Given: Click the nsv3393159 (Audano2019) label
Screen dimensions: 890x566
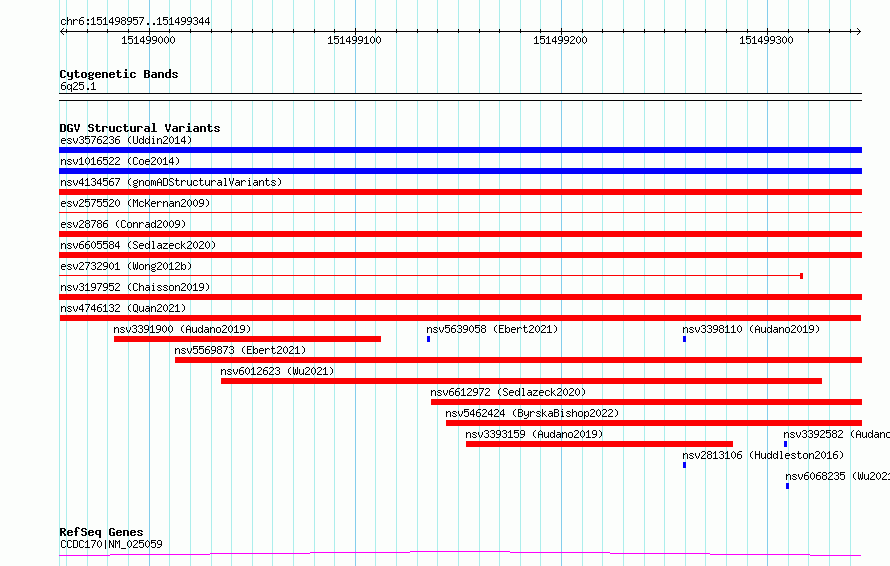Looking at the screenshot, I should pos(534,434).
